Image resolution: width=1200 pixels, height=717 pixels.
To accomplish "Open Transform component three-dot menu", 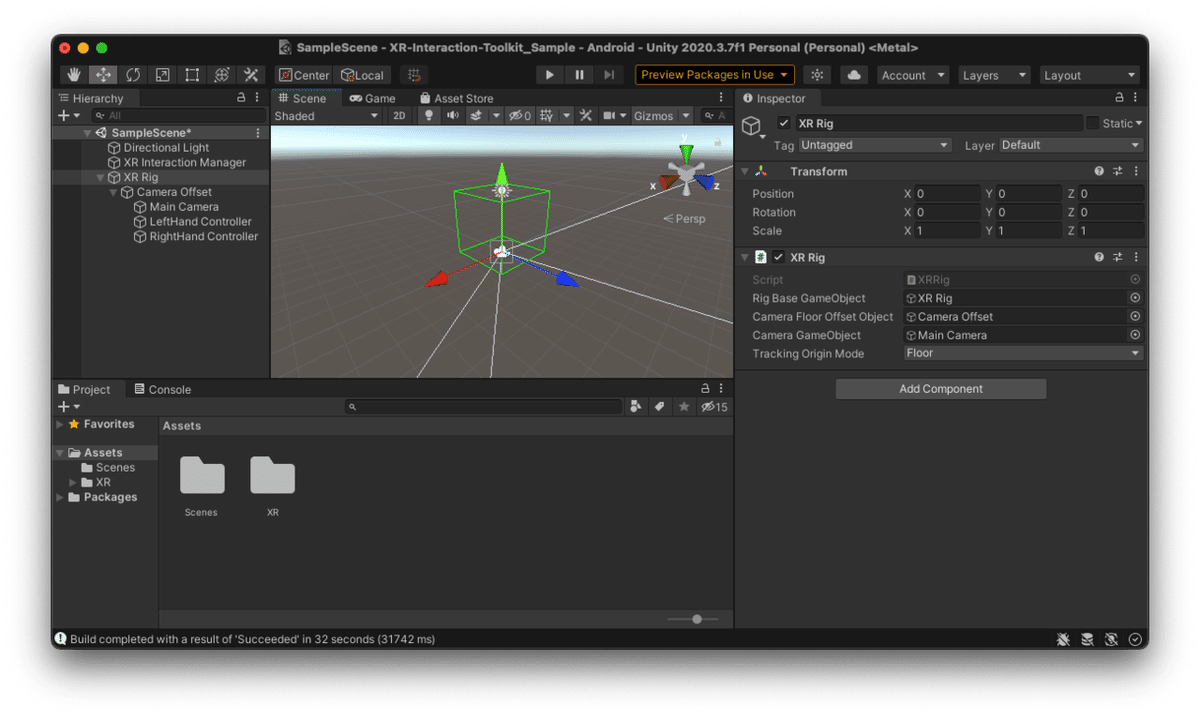I will point(1136,172).
